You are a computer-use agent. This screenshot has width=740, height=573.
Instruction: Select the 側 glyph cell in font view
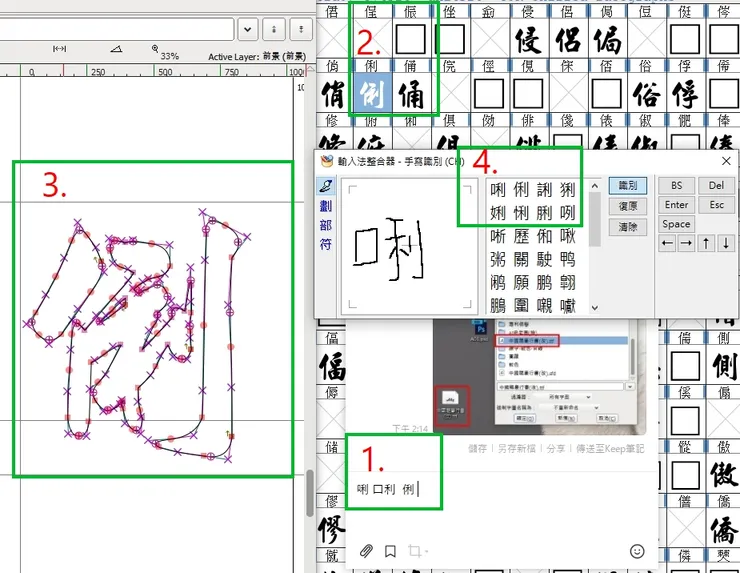point(723,365)
